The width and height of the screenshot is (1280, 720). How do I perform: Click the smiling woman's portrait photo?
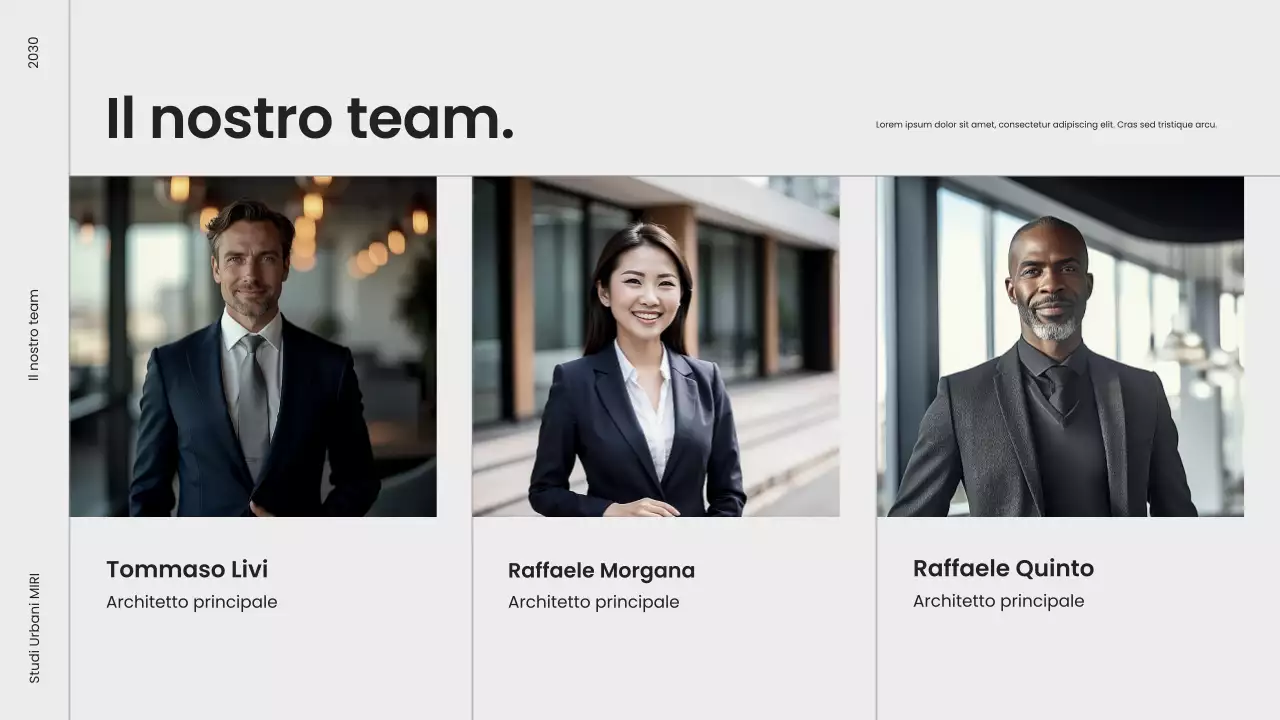(x=656, y=347)
